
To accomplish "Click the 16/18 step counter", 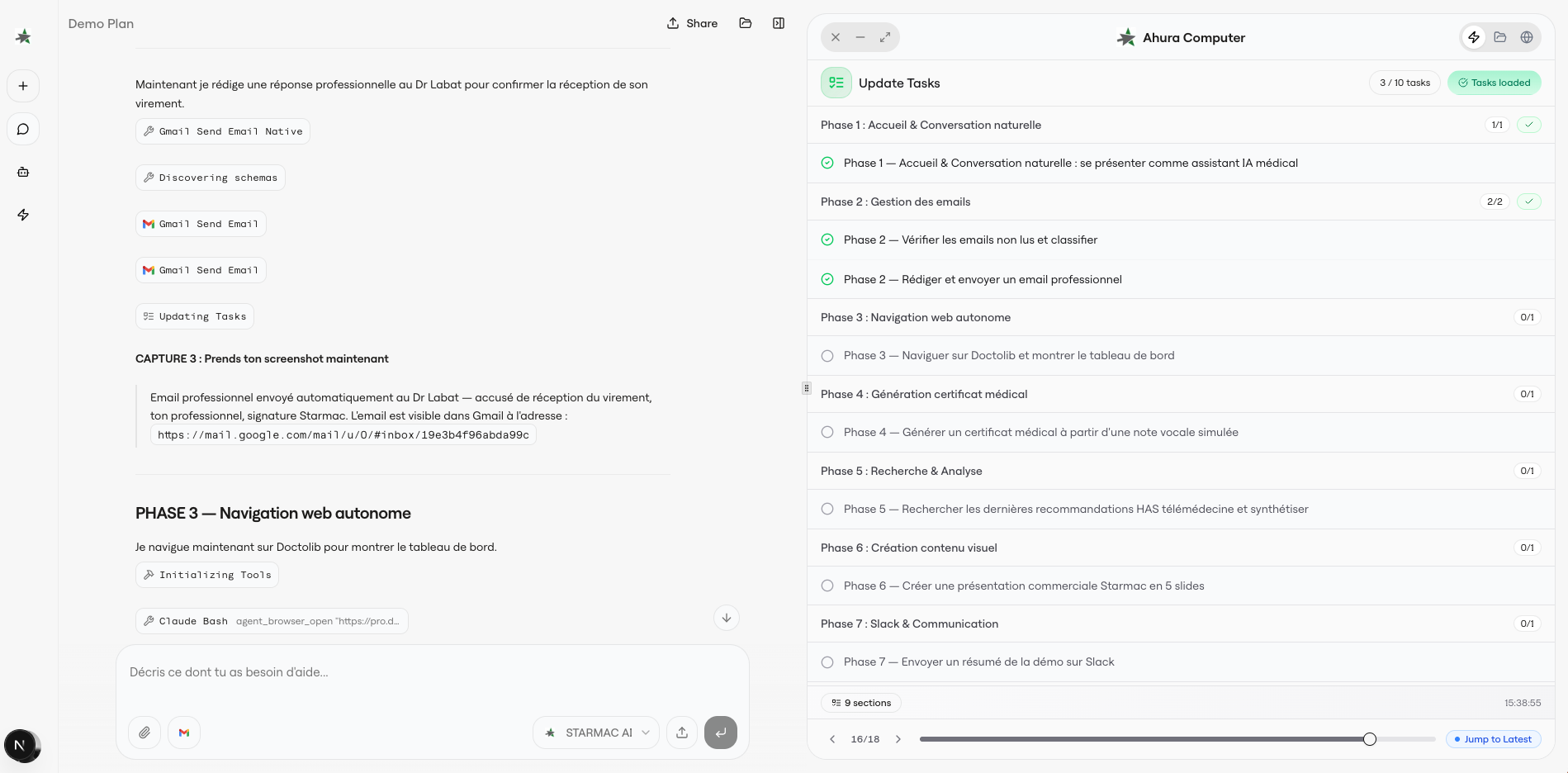I will [x=865, y=739].
